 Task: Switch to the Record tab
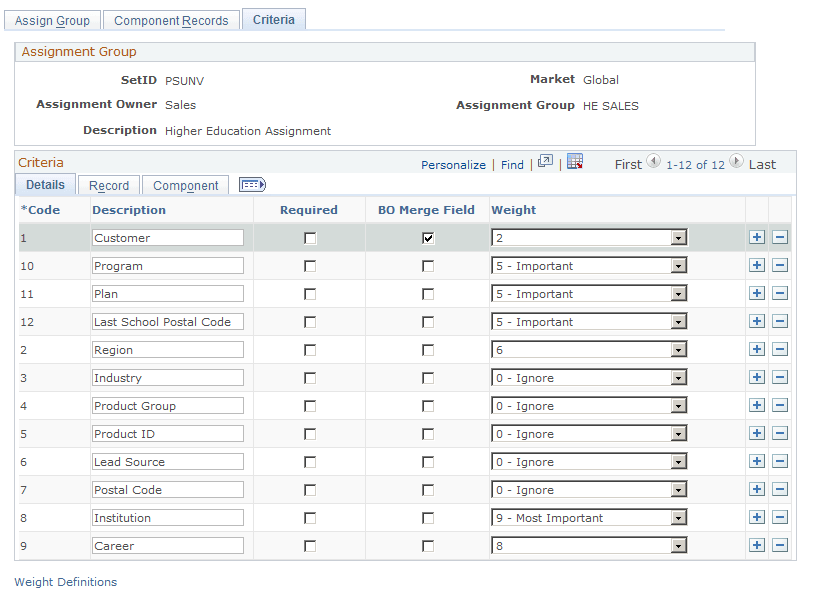(108, 184)
